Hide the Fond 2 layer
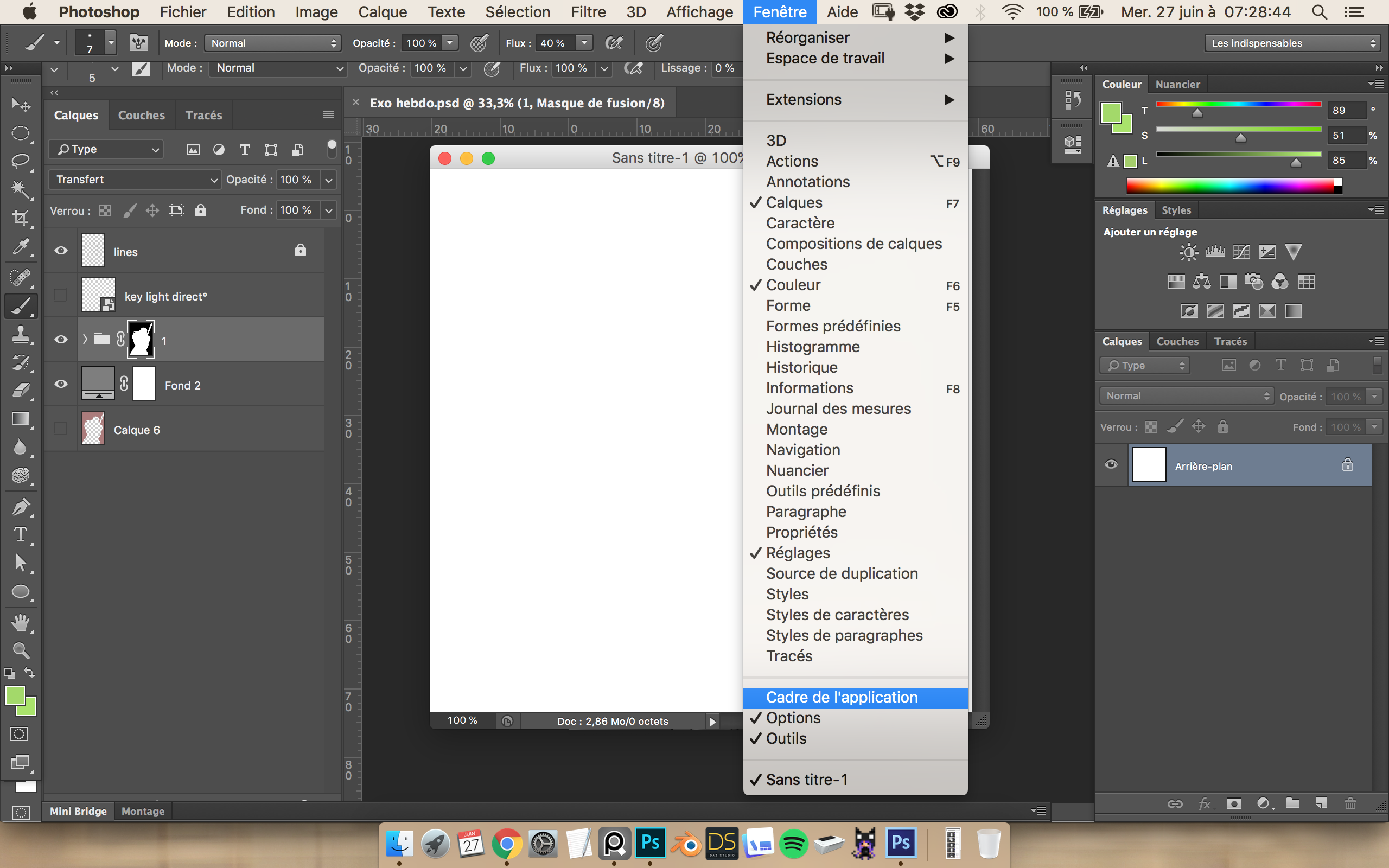The image size is (1389, 868). [61, 384]
